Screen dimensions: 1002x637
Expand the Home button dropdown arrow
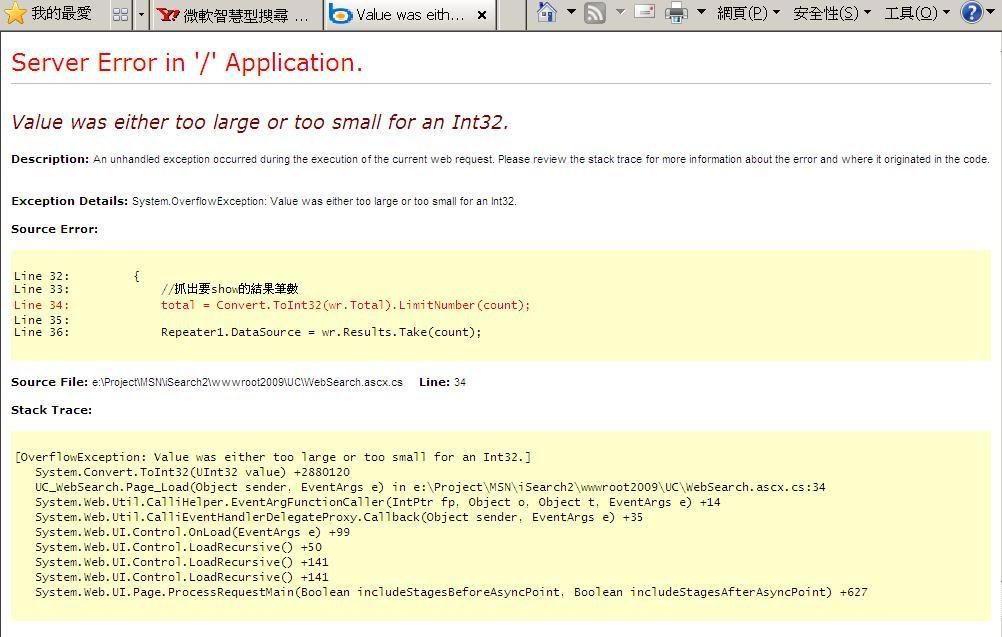point(571,13)
